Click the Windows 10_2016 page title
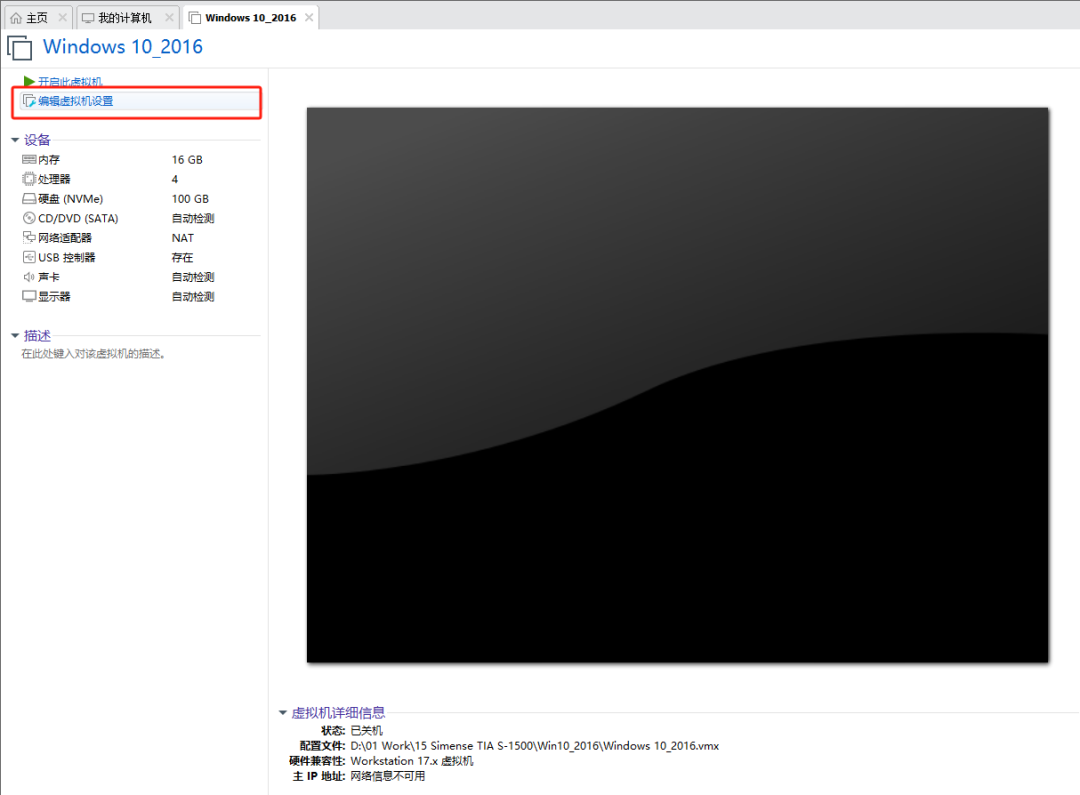1080x795 pixels. click(123, 47)
